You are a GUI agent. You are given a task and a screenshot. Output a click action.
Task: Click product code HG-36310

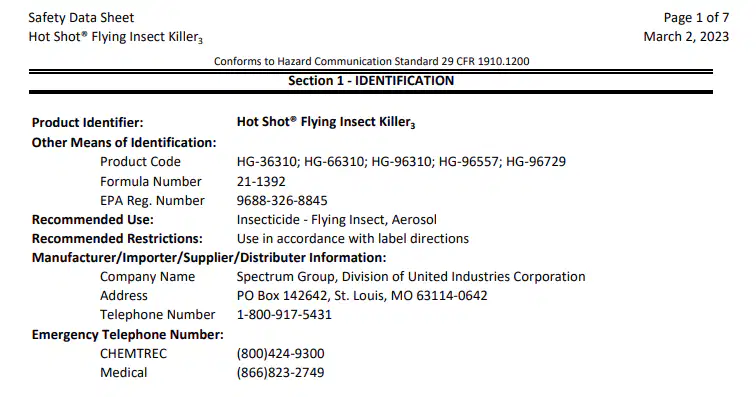[267, 162]
